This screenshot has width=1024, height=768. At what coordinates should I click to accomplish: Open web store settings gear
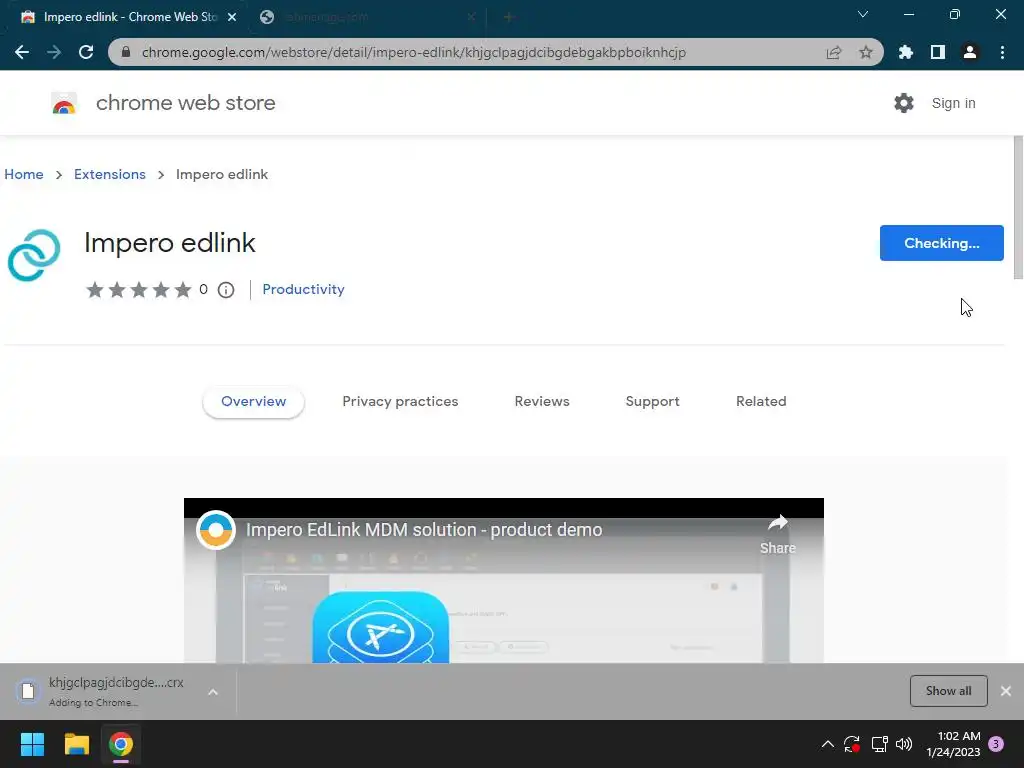[x=904, y=103]
